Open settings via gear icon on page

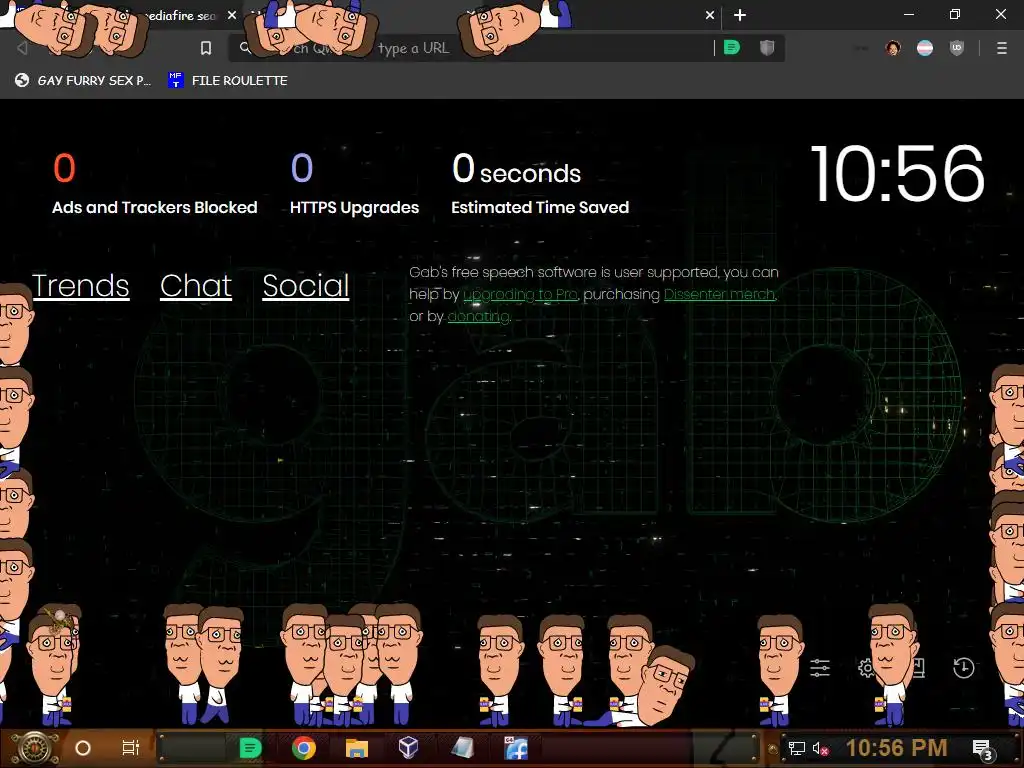867,668
